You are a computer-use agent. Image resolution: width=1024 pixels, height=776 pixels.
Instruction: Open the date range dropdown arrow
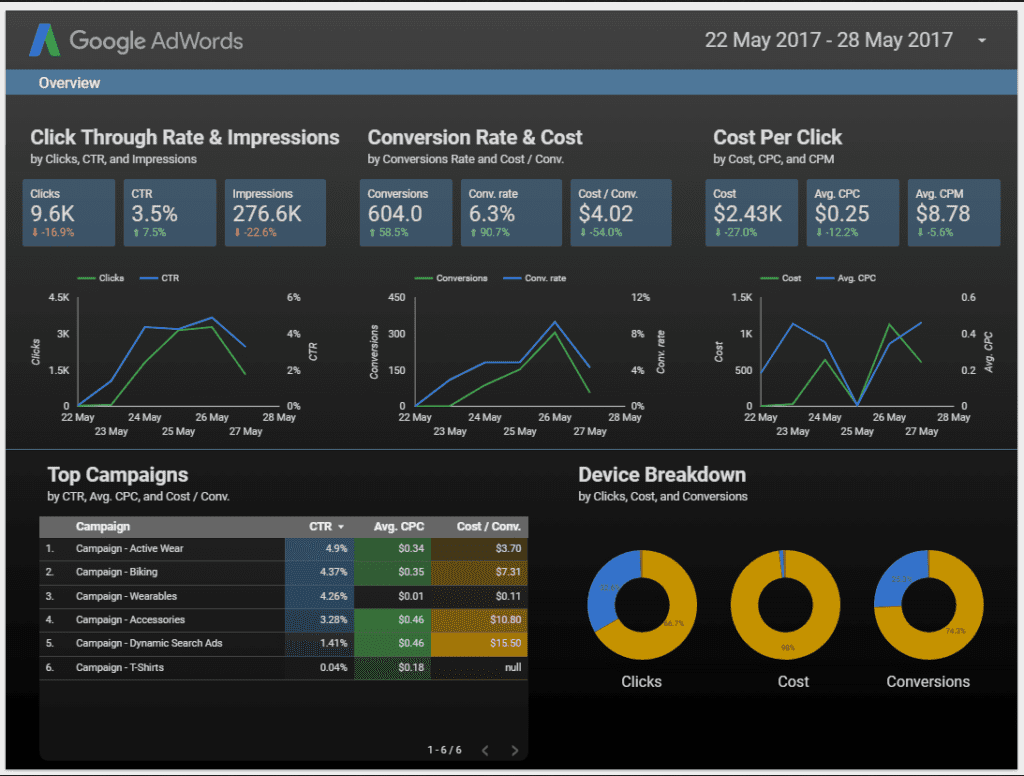point(982,41)
